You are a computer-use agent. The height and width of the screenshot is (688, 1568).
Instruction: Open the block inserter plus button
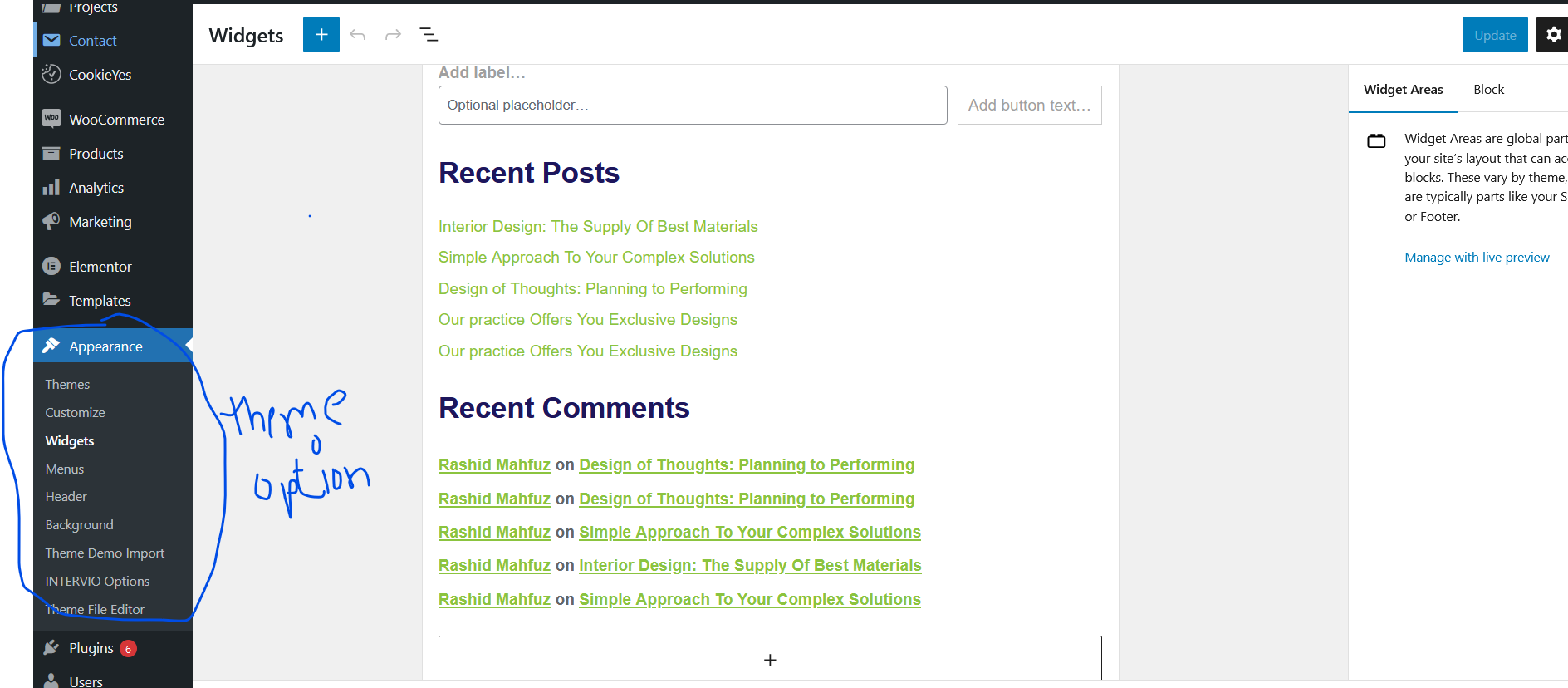(321, 35)
